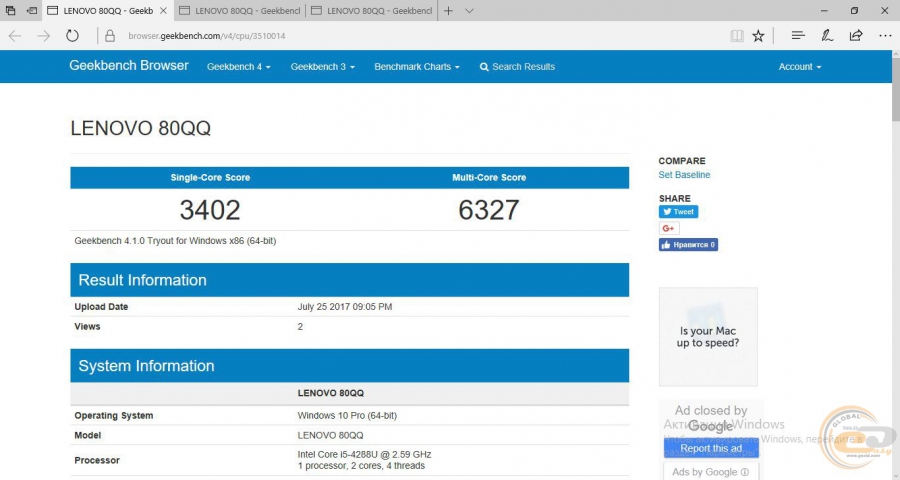Click processor 'Intel Core i5-4288U @ 2.59 GHz'
The height and width of the screenshot is (480, 900).
click(364, 454)
